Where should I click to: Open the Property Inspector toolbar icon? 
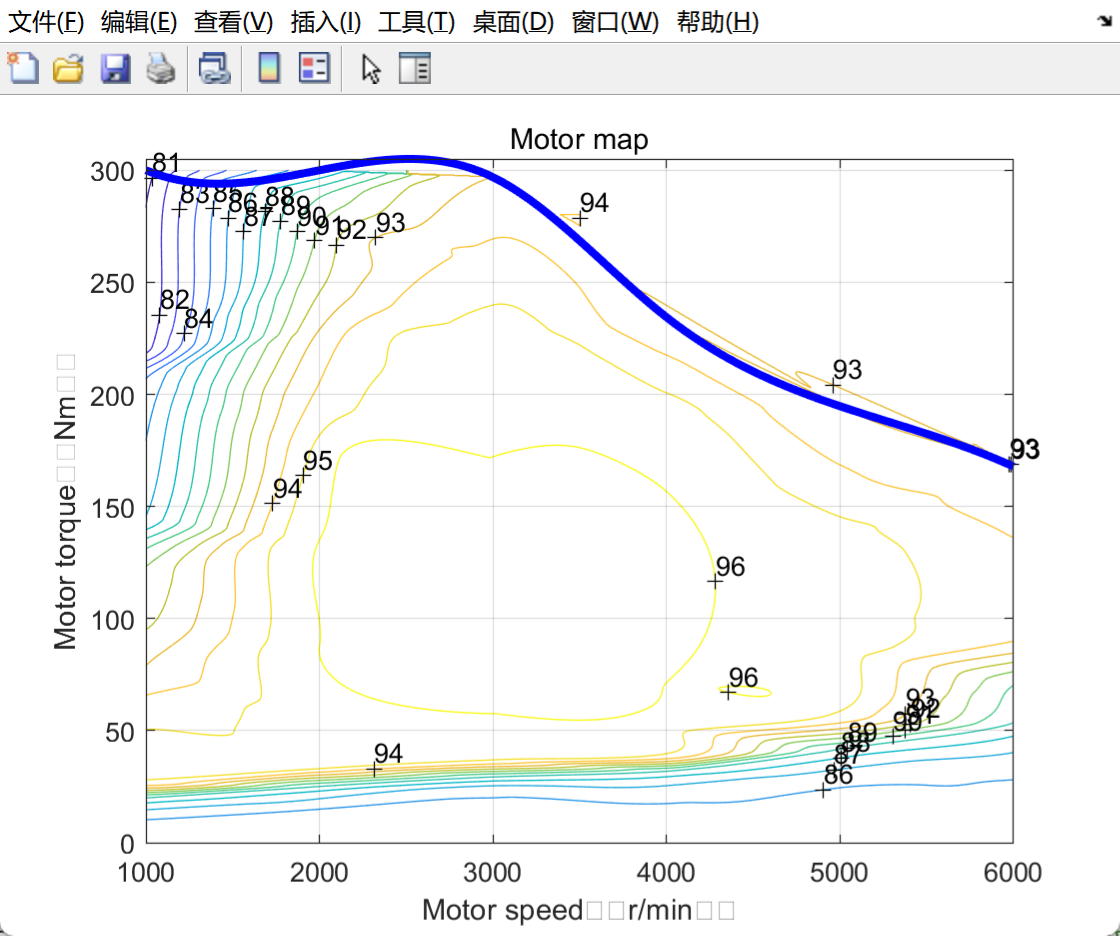click(414, 69)
